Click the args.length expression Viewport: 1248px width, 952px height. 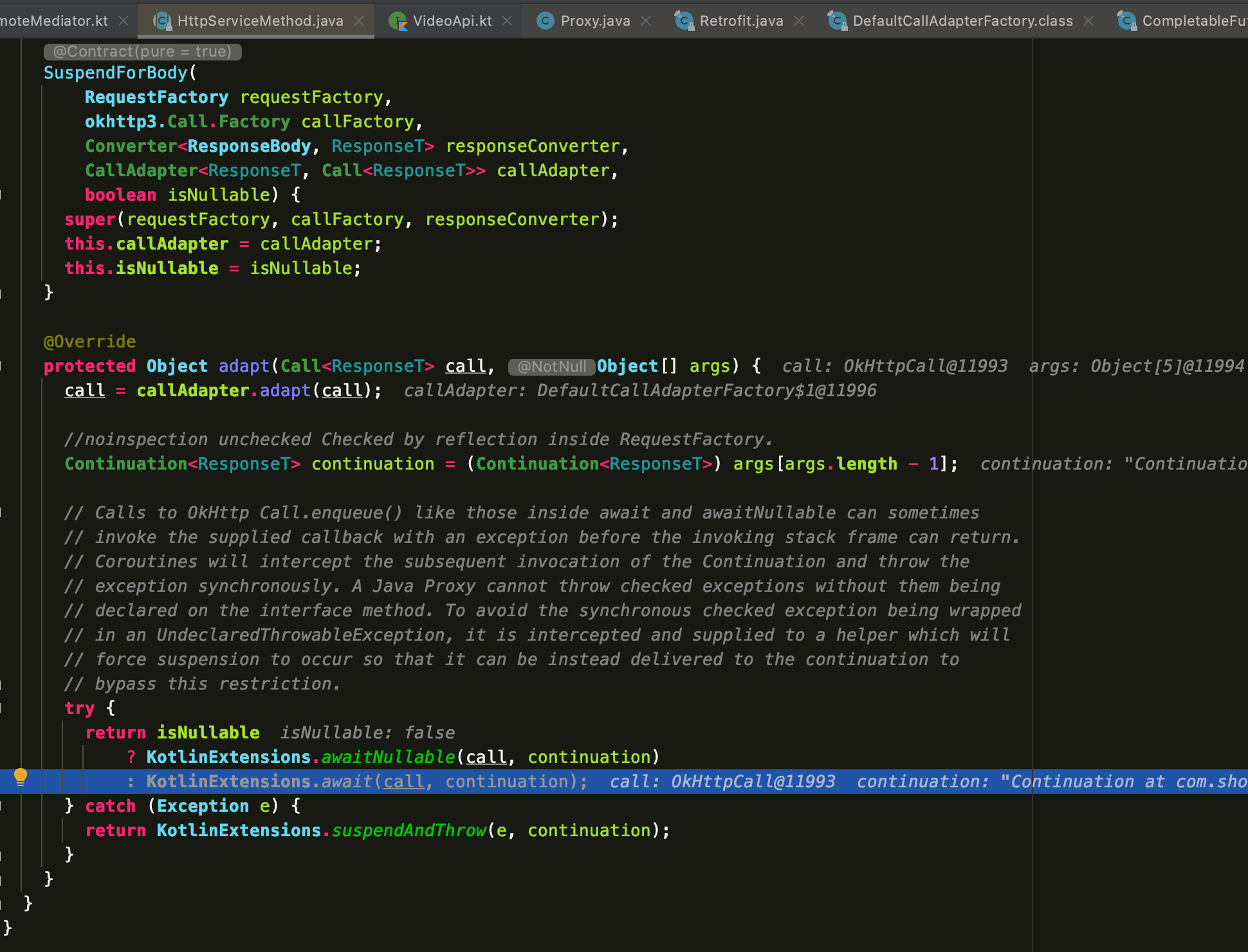click(841, 464)
